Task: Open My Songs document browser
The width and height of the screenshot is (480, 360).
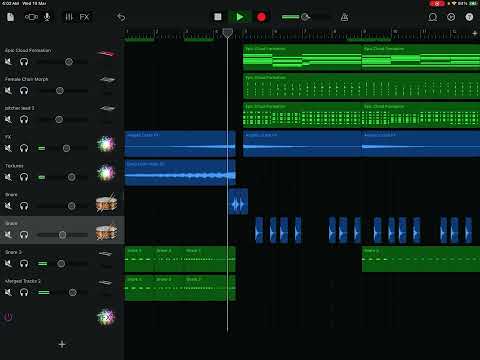Action: (11, 17)
